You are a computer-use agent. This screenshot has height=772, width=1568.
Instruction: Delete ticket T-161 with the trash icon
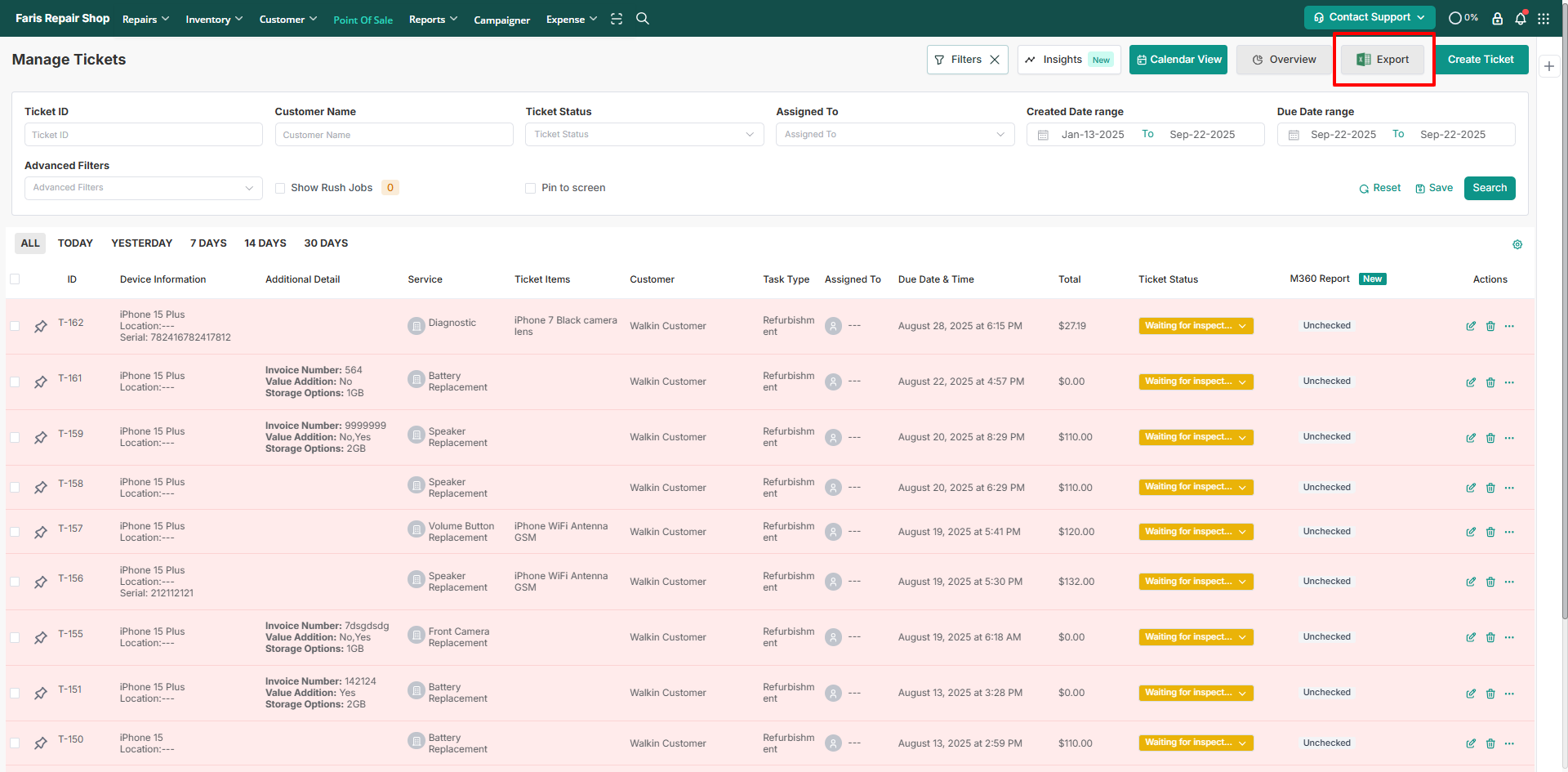1490,382
